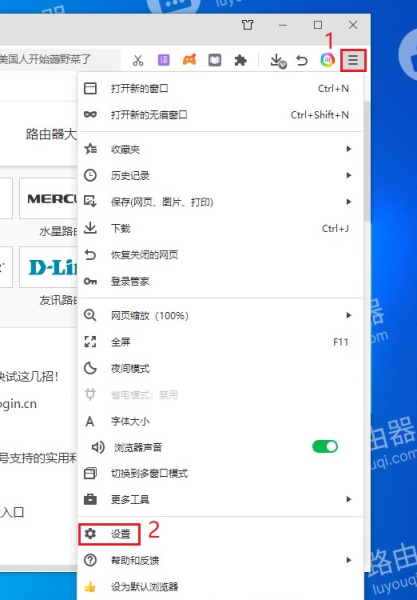Enable 夜间模式 from the menu
The height and width of the screenshot is (600, 417).
click(220, 368)
